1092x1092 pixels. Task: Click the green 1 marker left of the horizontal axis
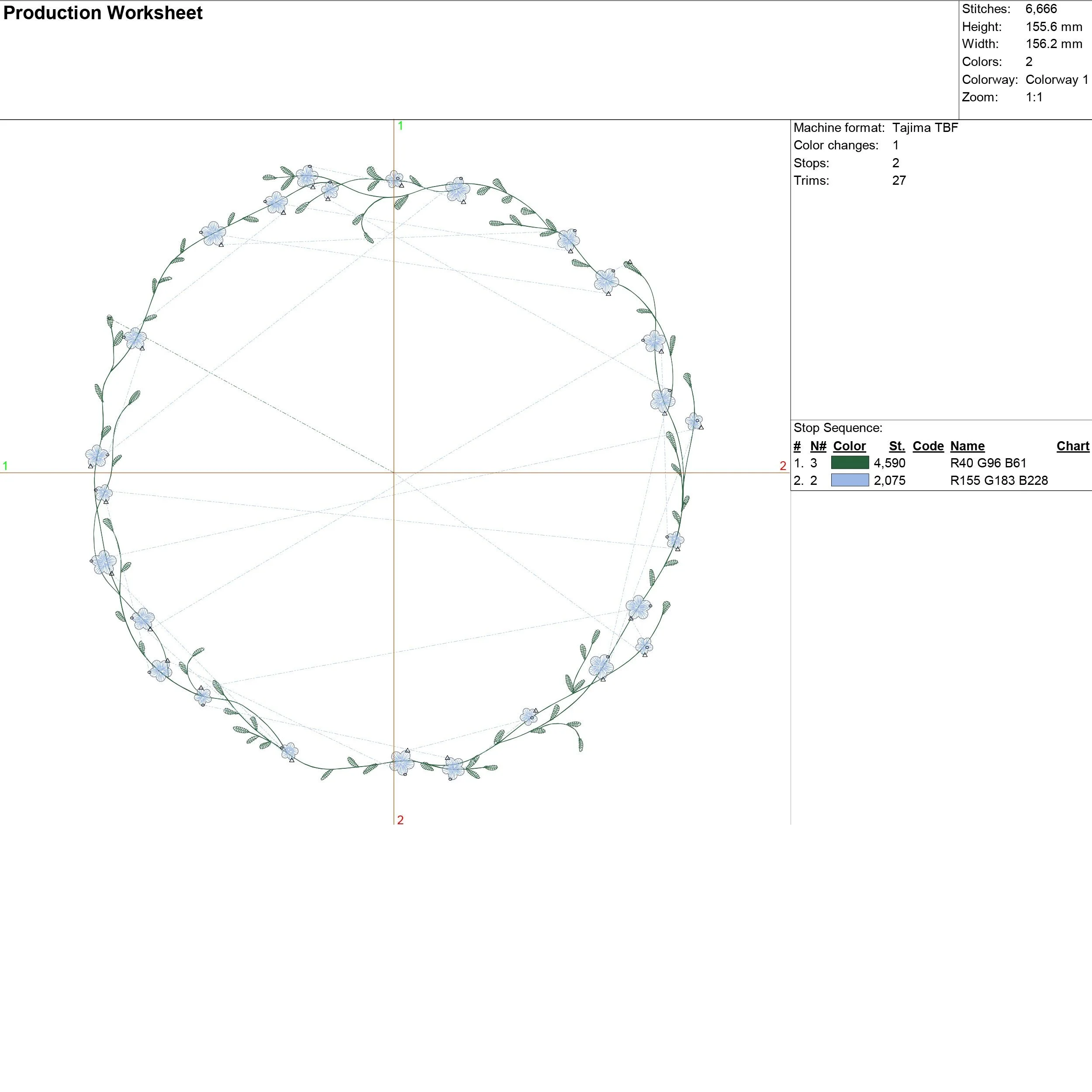pos(6,466)
